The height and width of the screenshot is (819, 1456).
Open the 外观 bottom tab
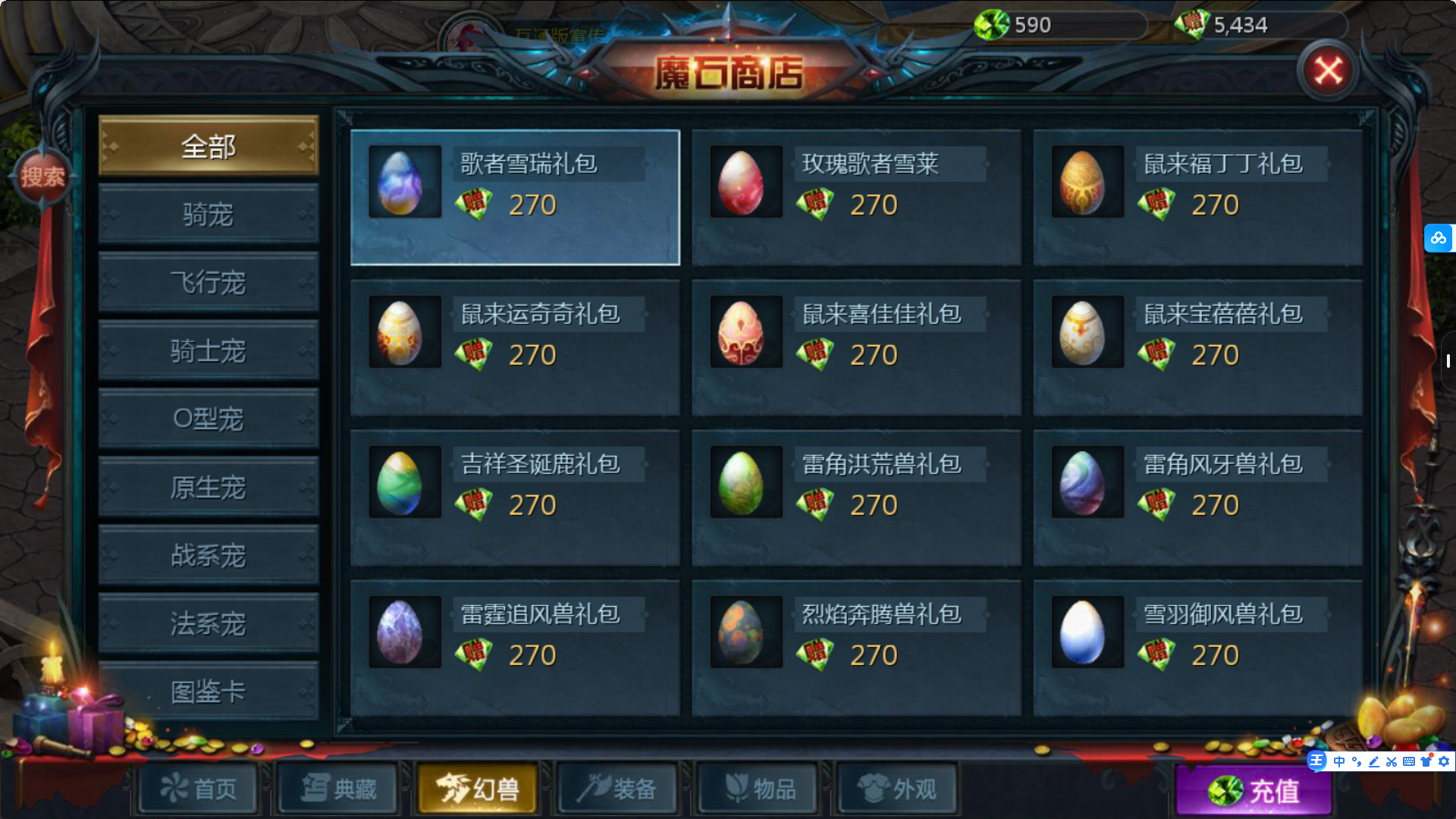tap(897, 789)
